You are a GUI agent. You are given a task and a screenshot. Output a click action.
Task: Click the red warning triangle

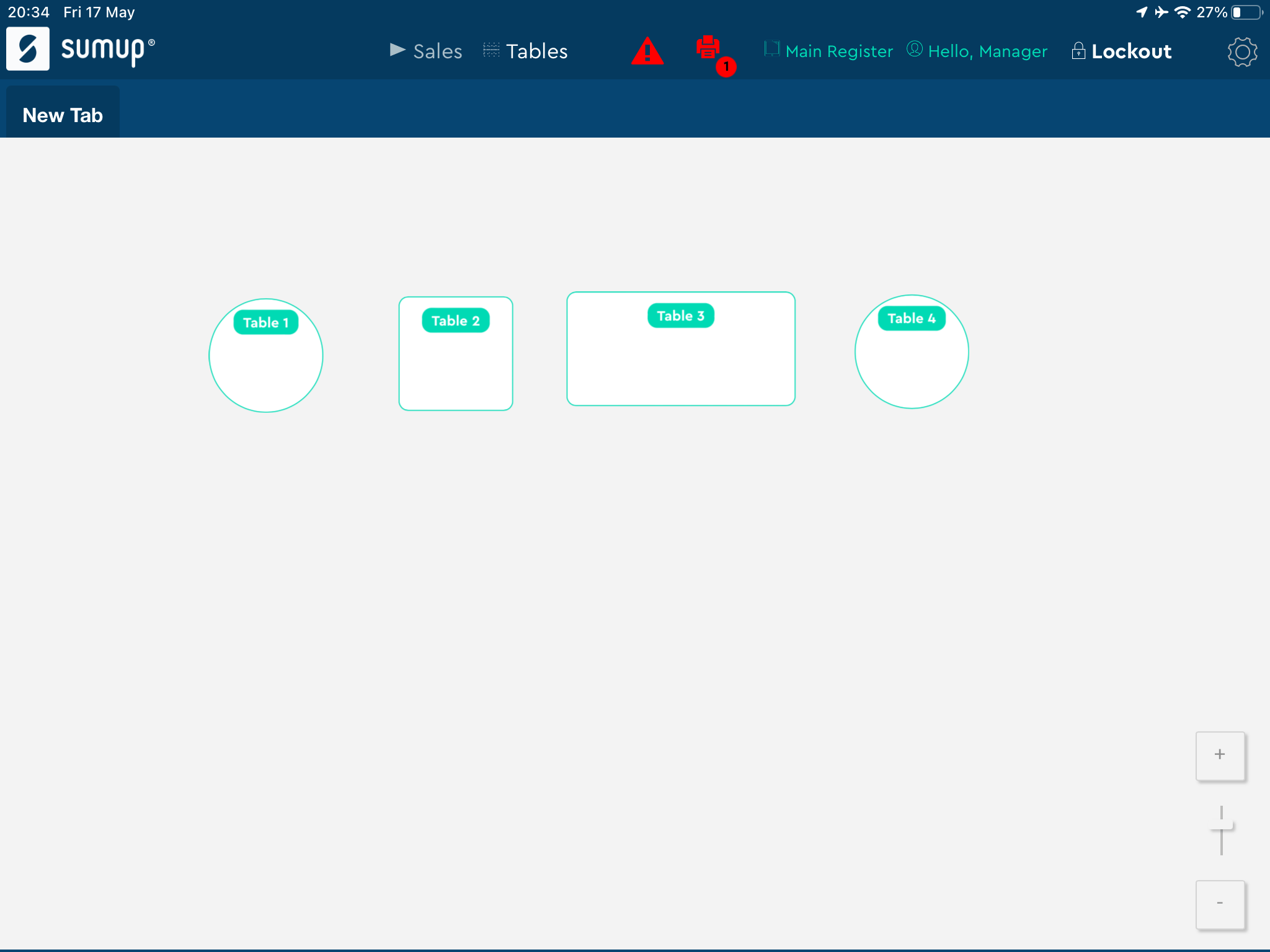coord(647,52)
